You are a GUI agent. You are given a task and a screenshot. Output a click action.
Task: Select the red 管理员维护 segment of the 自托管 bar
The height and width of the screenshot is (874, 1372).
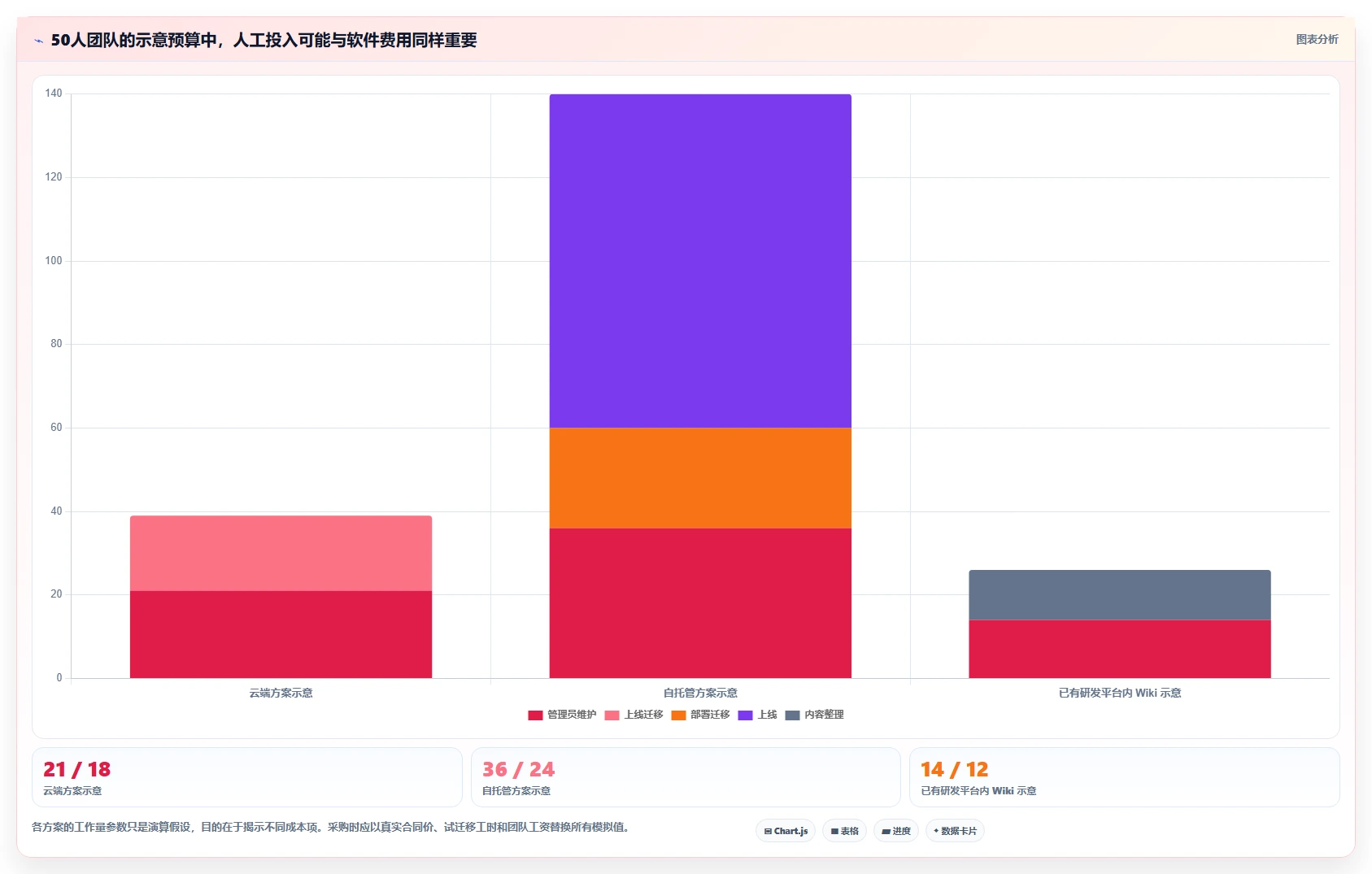point(700,603)
